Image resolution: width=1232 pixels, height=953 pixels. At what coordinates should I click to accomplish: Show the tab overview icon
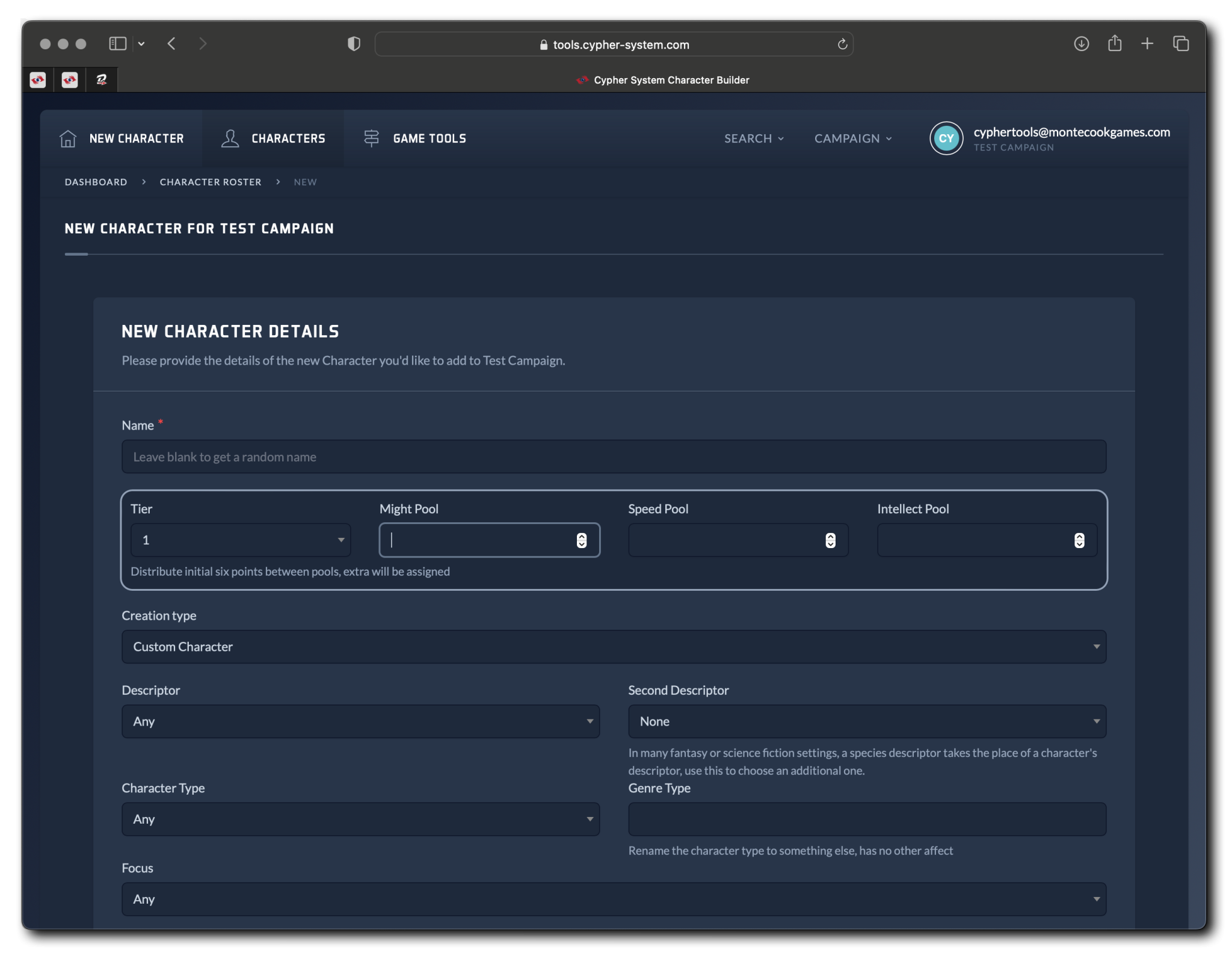point(1181,43)
